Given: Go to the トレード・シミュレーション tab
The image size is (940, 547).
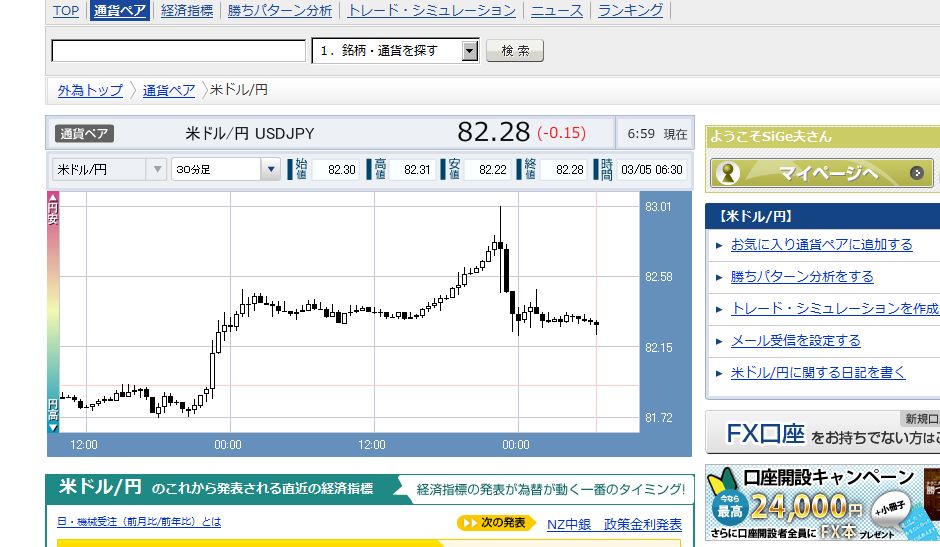Looking at the screenshot, I should (432, 10).
